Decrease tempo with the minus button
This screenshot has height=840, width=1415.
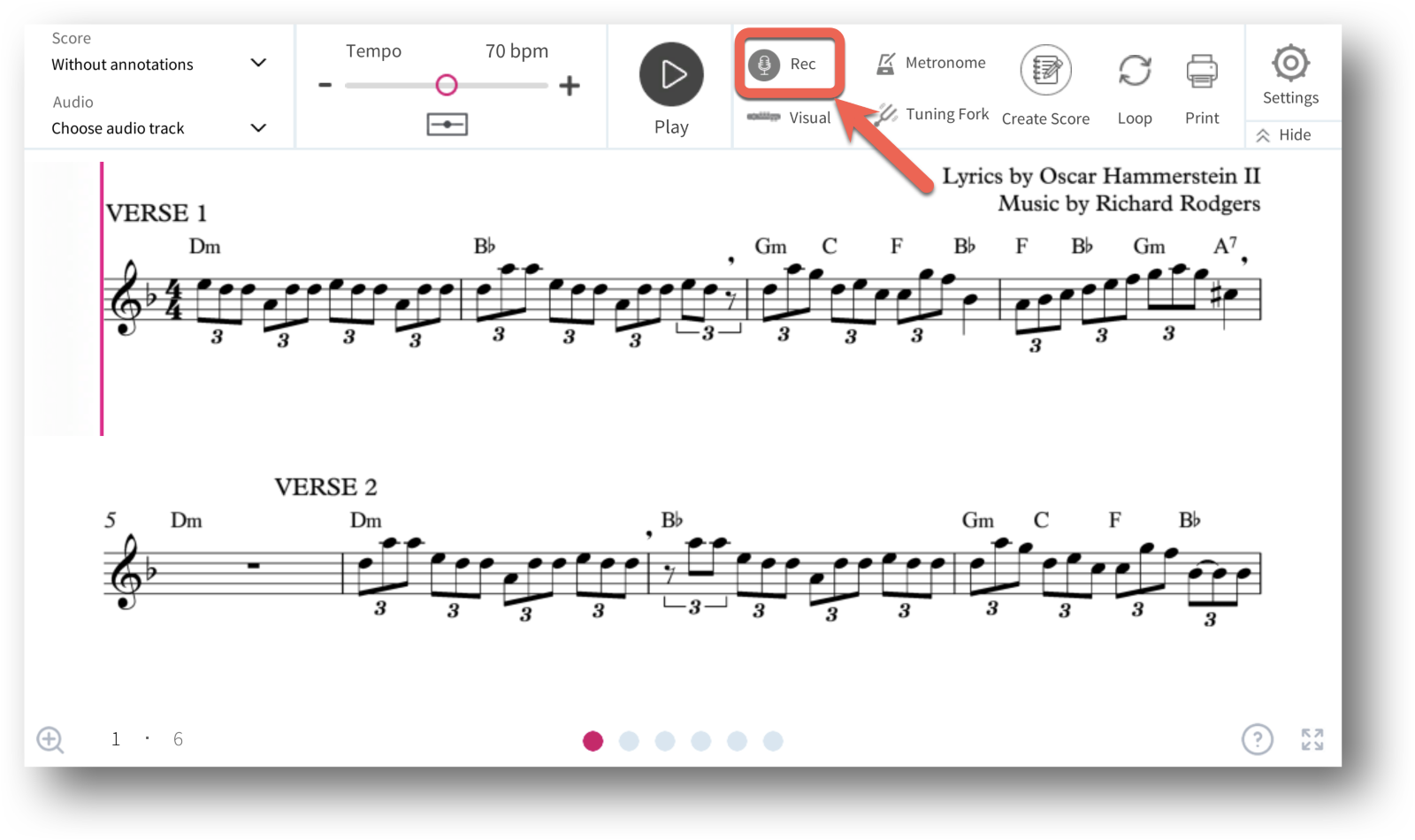coord(325,86)
